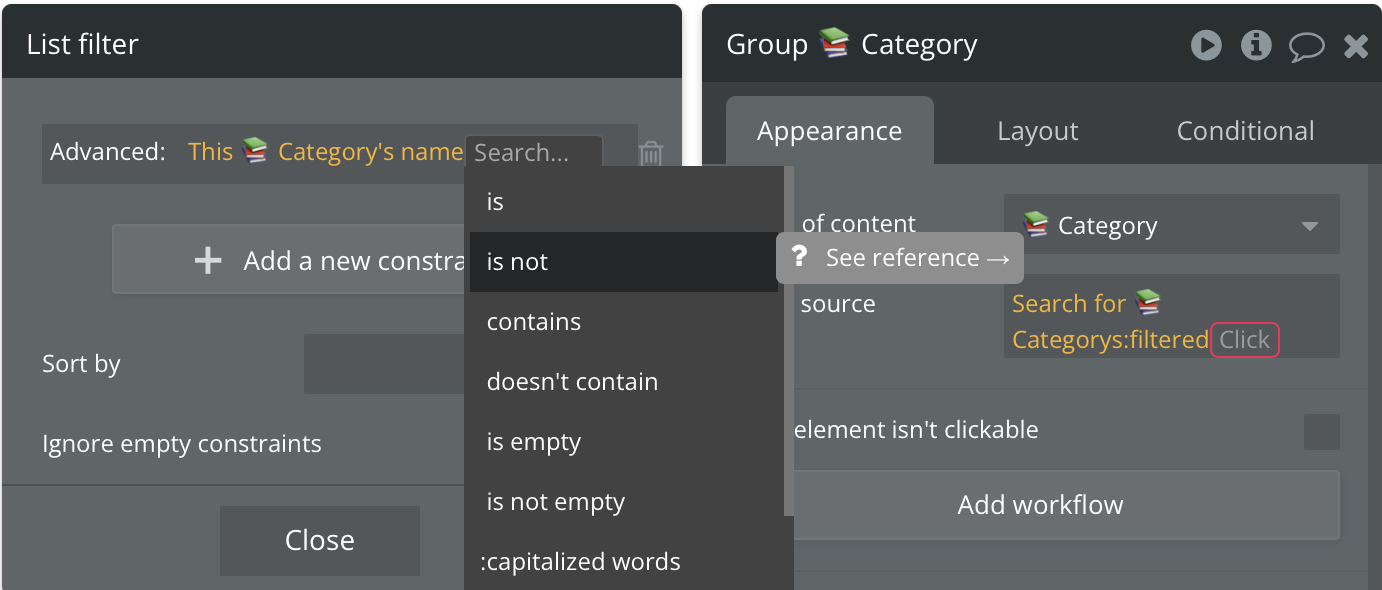The width and height of the screenshot is (1382, 590).
Task: Click the question mark reference icon
Action: pos(799,257)
